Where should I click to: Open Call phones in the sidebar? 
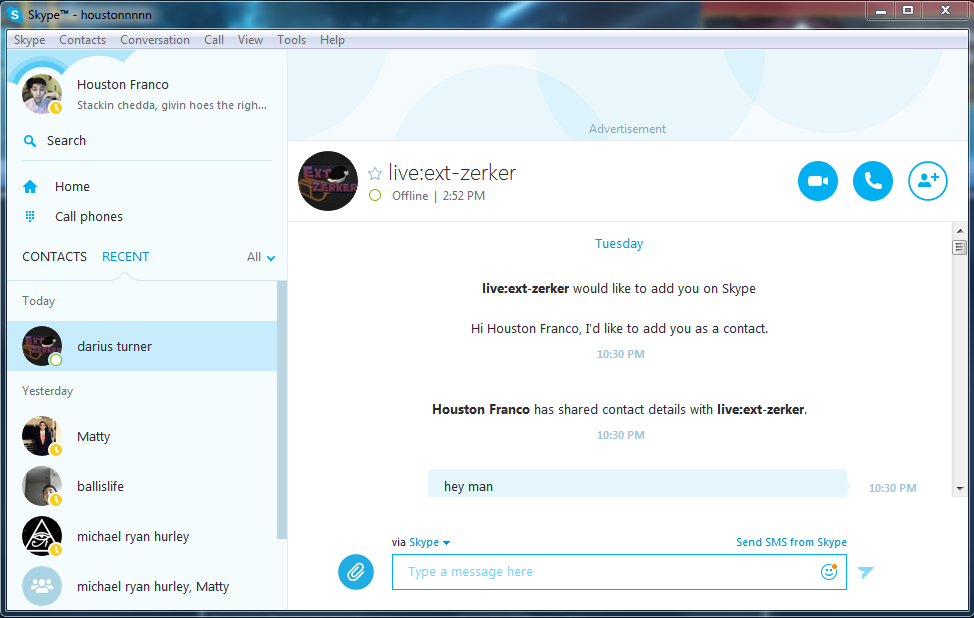(x=89, y=216)
